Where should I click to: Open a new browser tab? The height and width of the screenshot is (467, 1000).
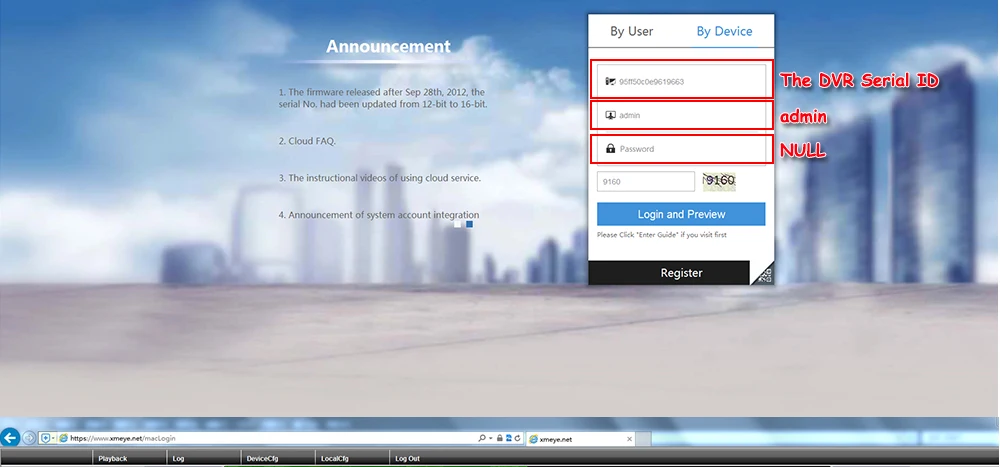coord(643,439)
